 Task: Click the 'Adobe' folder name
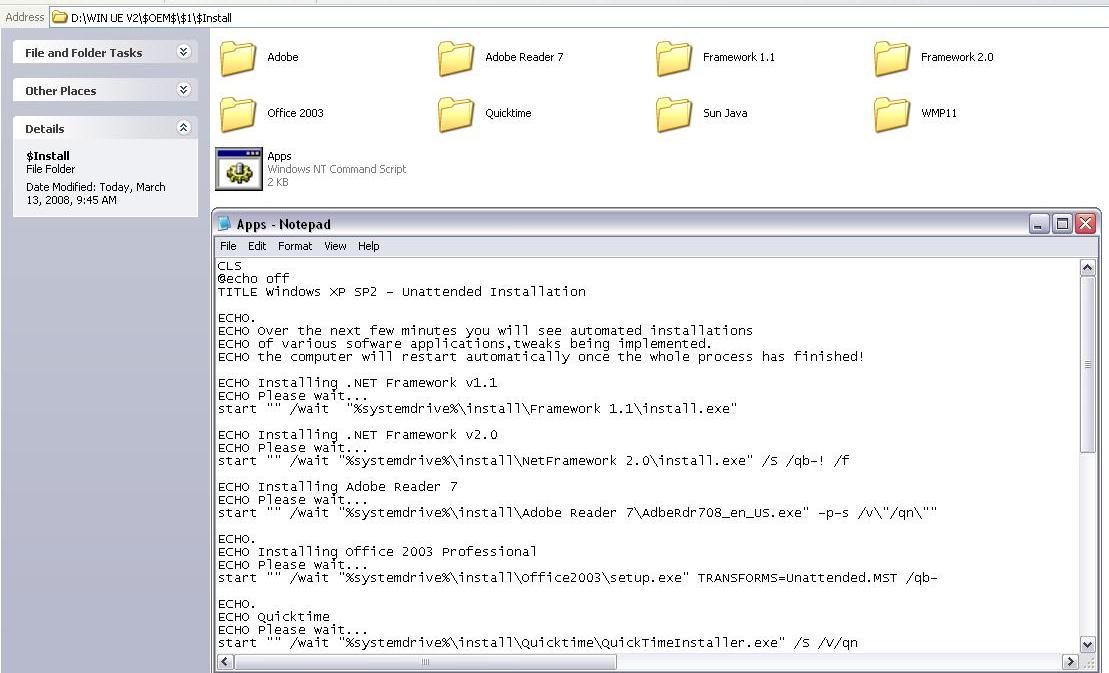tap(283, 57)
